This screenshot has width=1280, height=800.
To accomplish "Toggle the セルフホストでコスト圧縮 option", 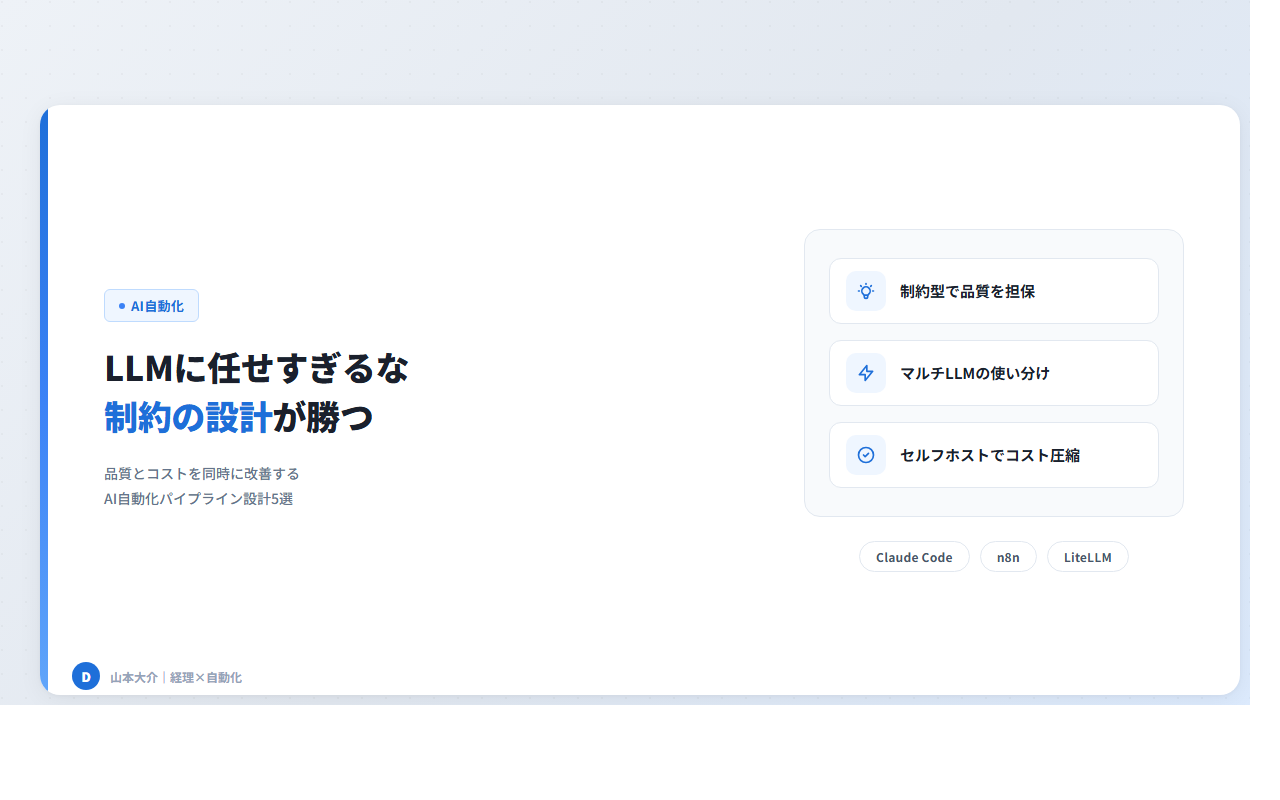I will tap(993, 454).
